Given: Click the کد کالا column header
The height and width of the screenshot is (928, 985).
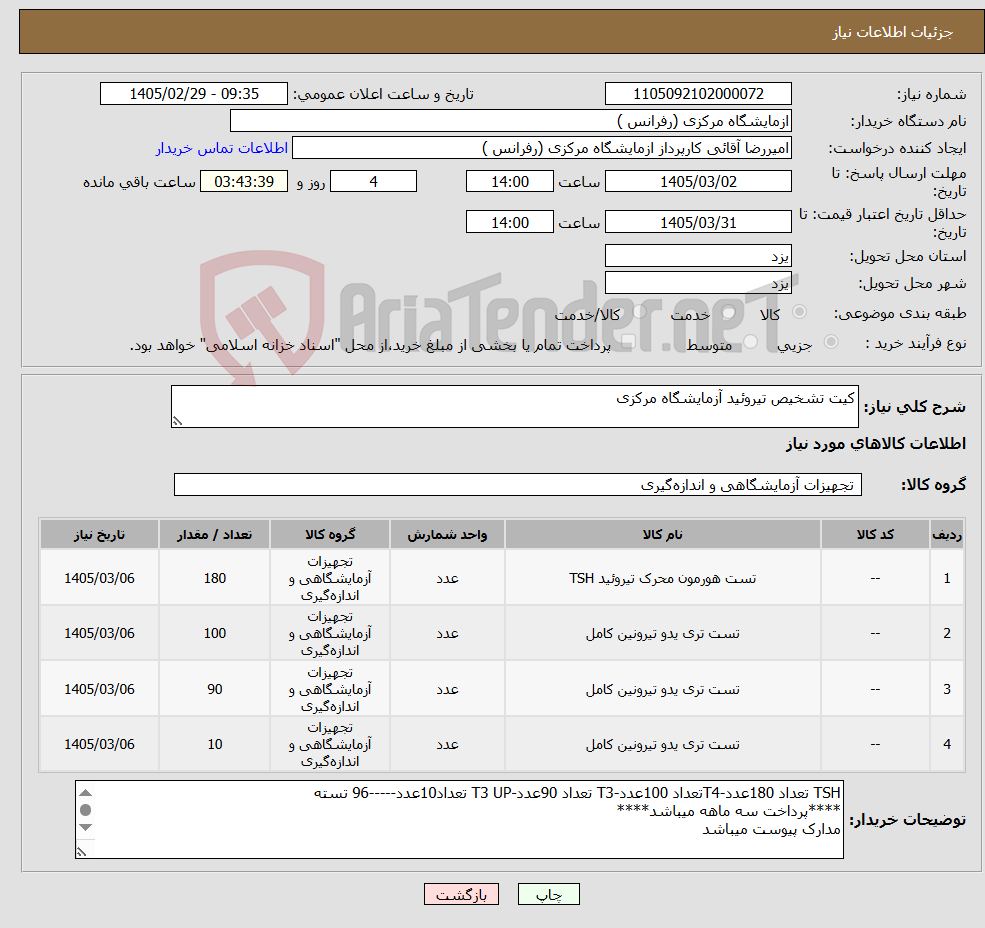Looking at the screenshot, I should tap(875, 534).
